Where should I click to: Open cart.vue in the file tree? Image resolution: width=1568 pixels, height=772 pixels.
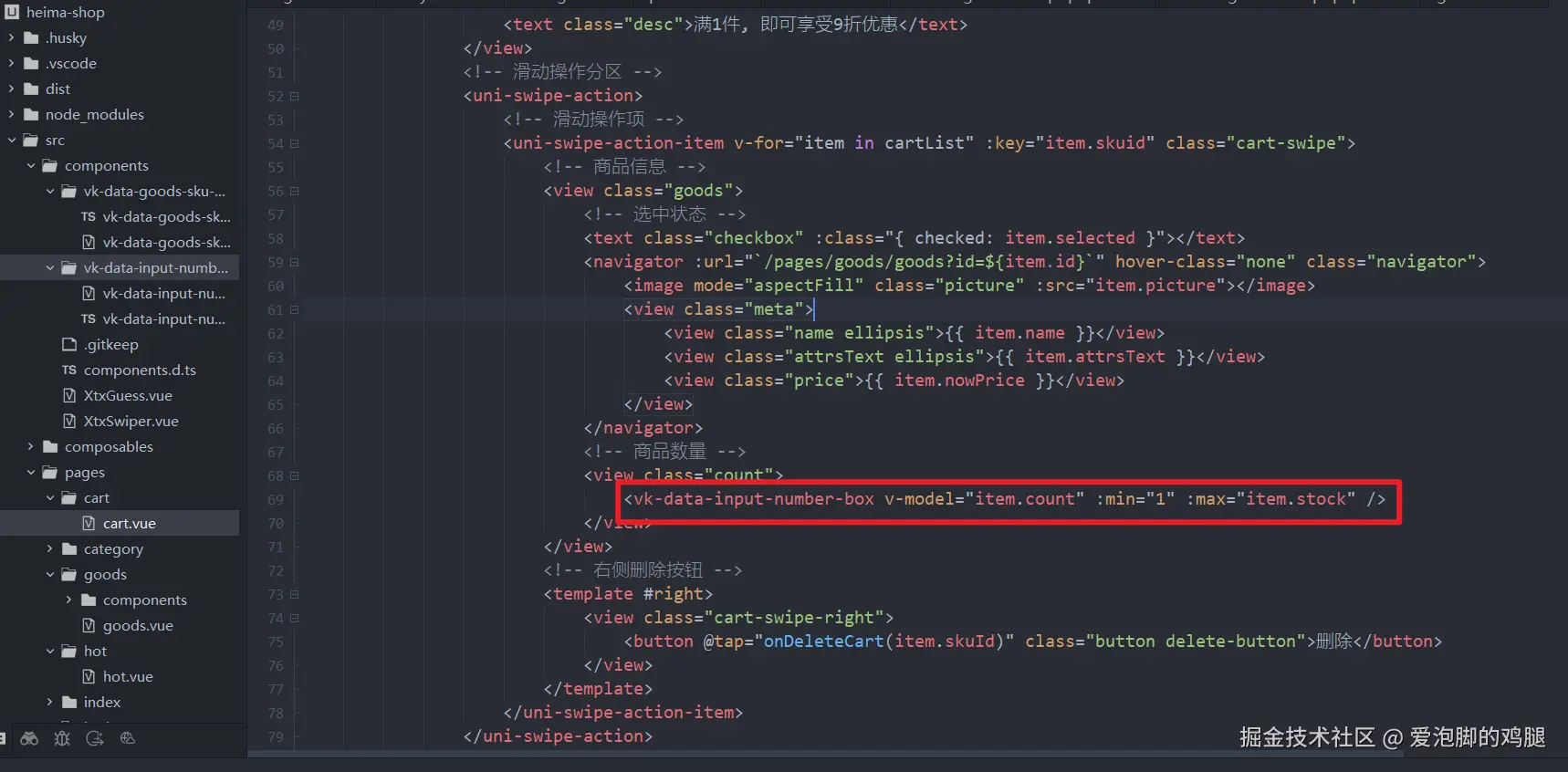130,523
